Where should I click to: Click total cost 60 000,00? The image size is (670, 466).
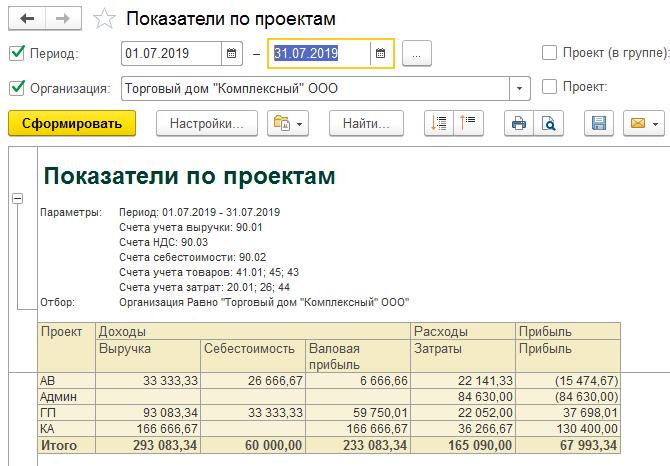point(253,445)
